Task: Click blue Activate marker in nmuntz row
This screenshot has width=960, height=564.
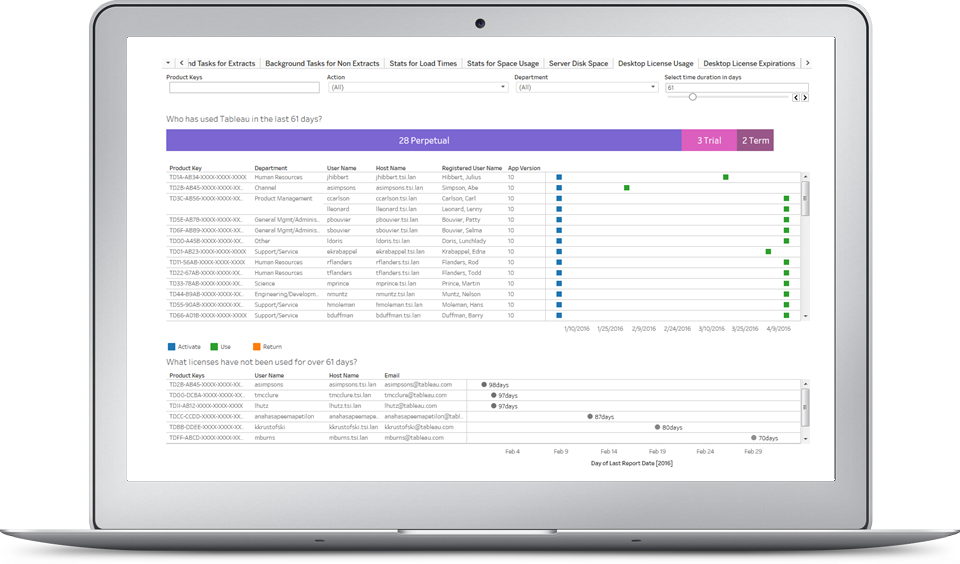Action: (x=559, y=294)
